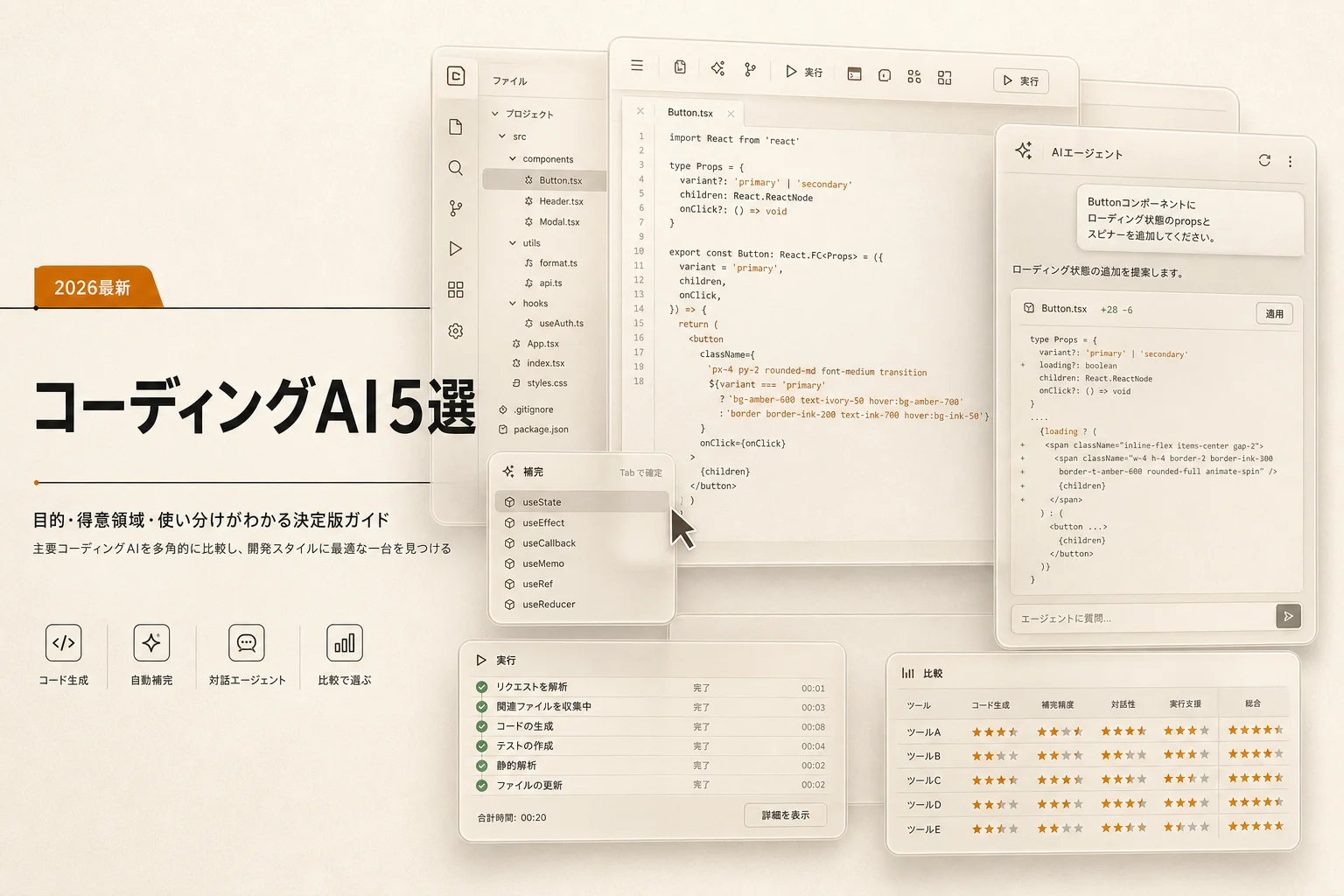Open package.json in the file tree

pyautogui.click(x=534, y=430)
